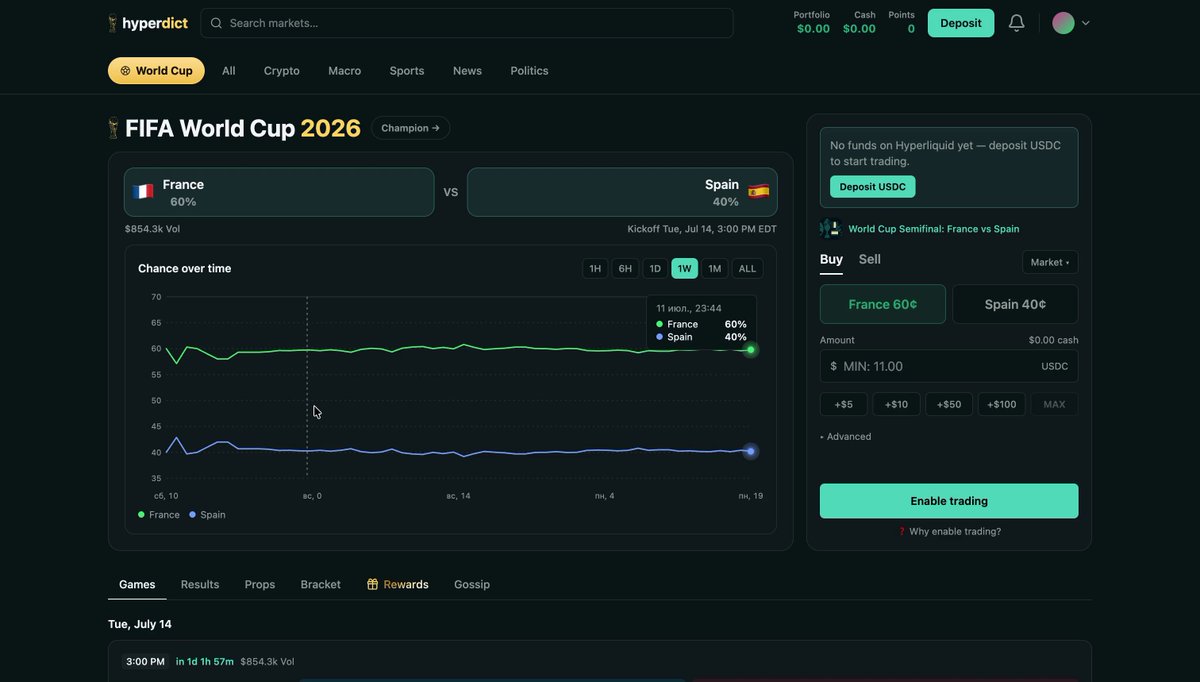Select the France 60% team card
This screenshot has height=682, width=1200.
coord(279,192)
